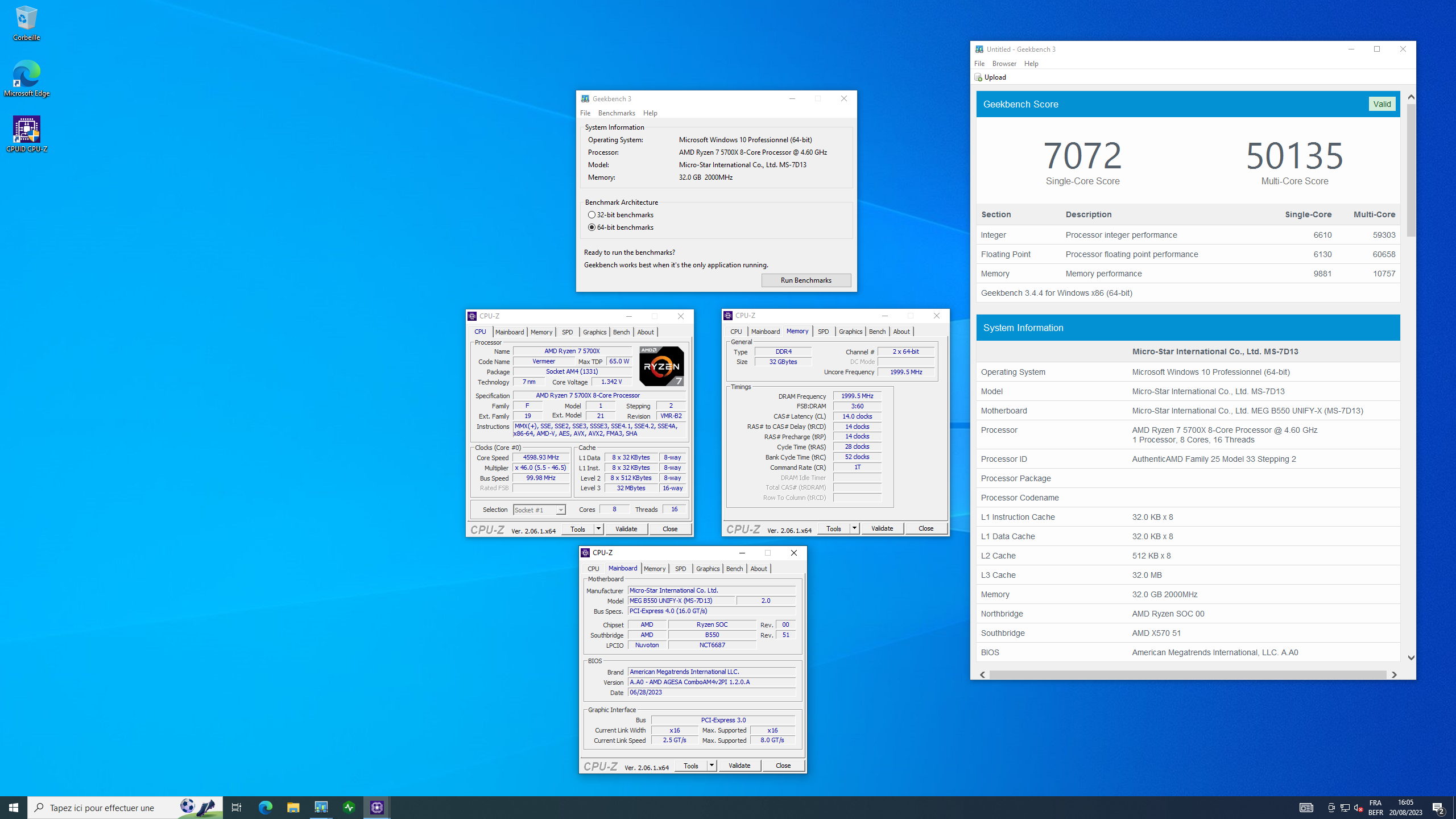Open Graphics tab in Memory window
The image size is (1456, 819).
[850, 332]
